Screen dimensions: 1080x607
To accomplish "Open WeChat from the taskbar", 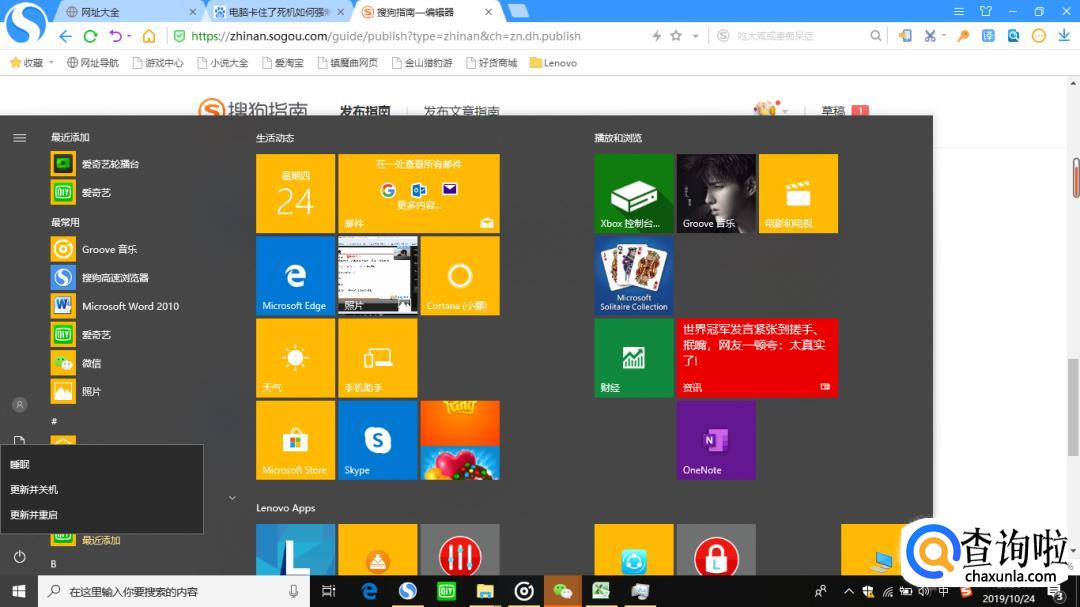I will (x=563, y=591).
